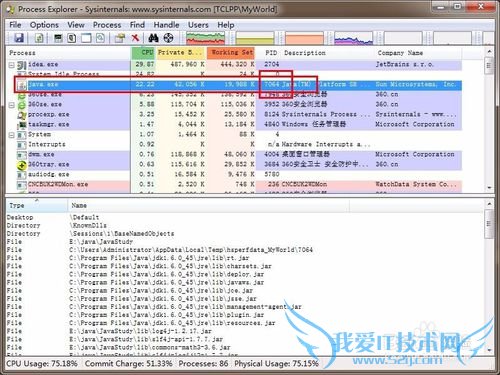Image resolution: width=500 pixels, height=375 pixels.
Task: Open the Options menu
Action: click(44, 25)
